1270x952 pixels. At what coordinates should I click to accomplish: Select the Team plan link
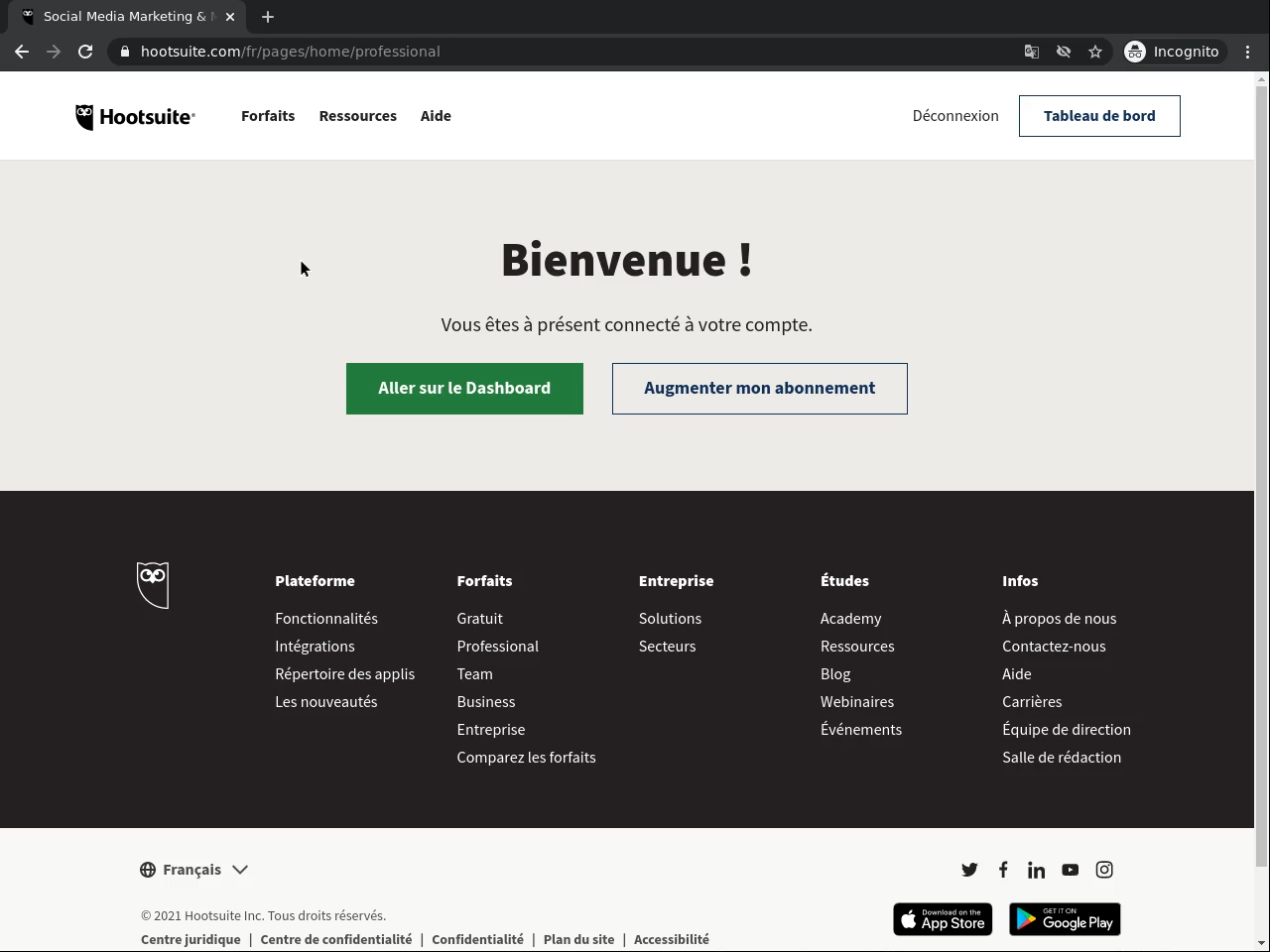475,674
